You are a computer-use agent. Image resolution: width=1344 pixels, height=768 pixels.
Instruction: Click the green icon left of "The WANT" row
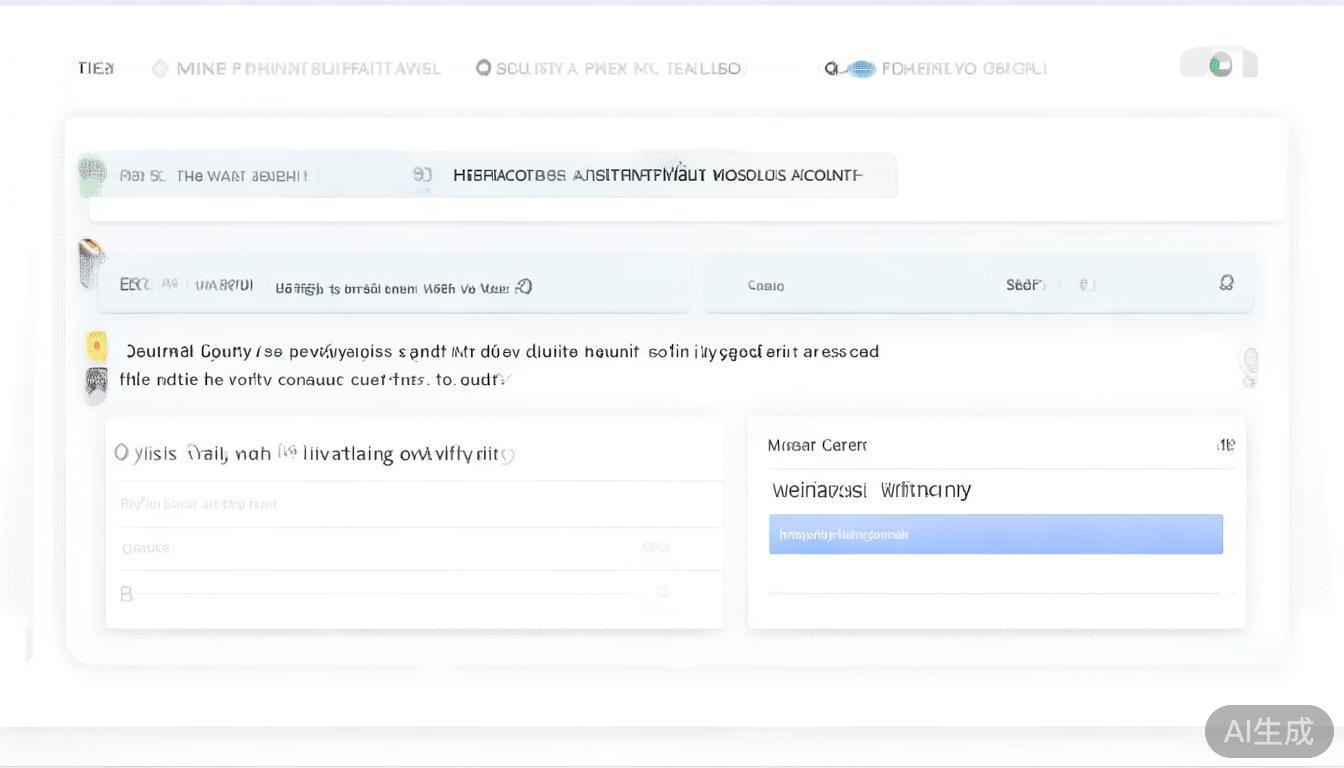[92, 175]
